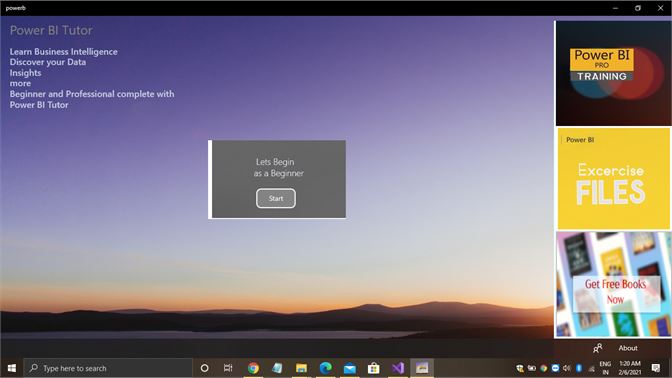Click the 'Lets Begin as a Beginner' text
Screen dimensions: 672x378
coord(278,168)
